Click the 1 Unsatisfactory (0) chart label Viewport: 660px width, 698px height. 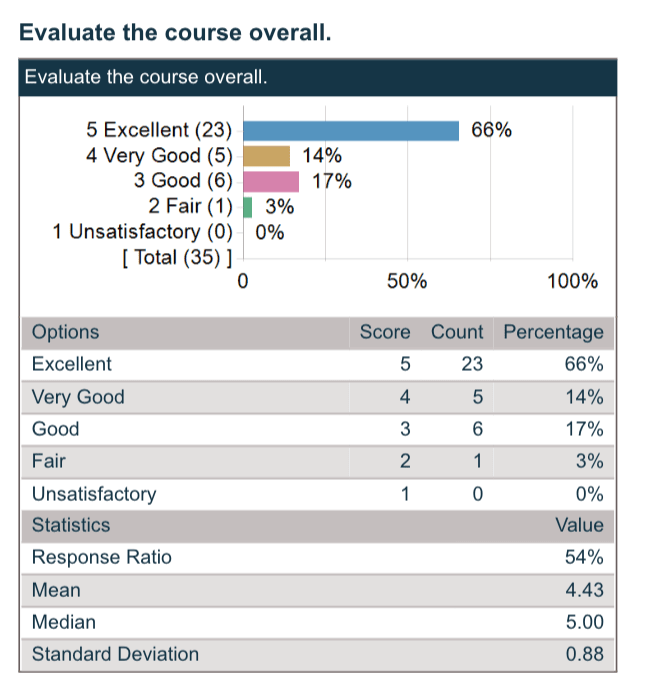pos(142,232)
